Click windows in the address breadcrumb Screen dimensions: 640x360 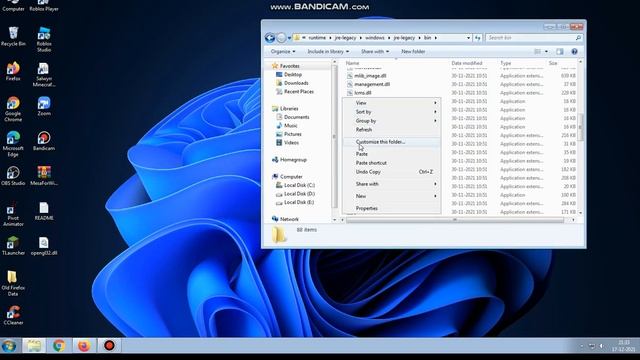(375, 38)
